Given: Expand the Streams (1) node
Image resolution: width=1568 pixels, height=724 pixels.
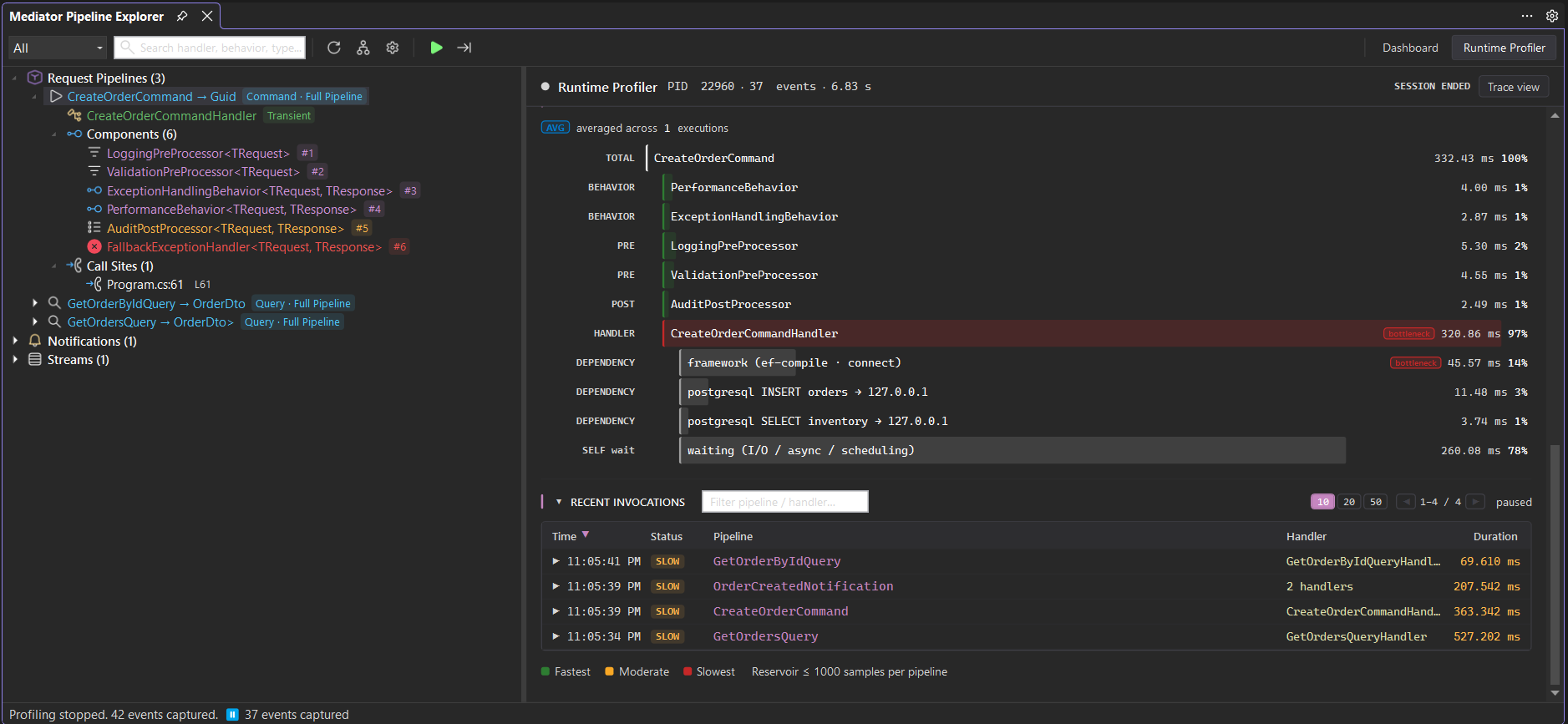Looking at the screenshot, I should click(15, 359).
